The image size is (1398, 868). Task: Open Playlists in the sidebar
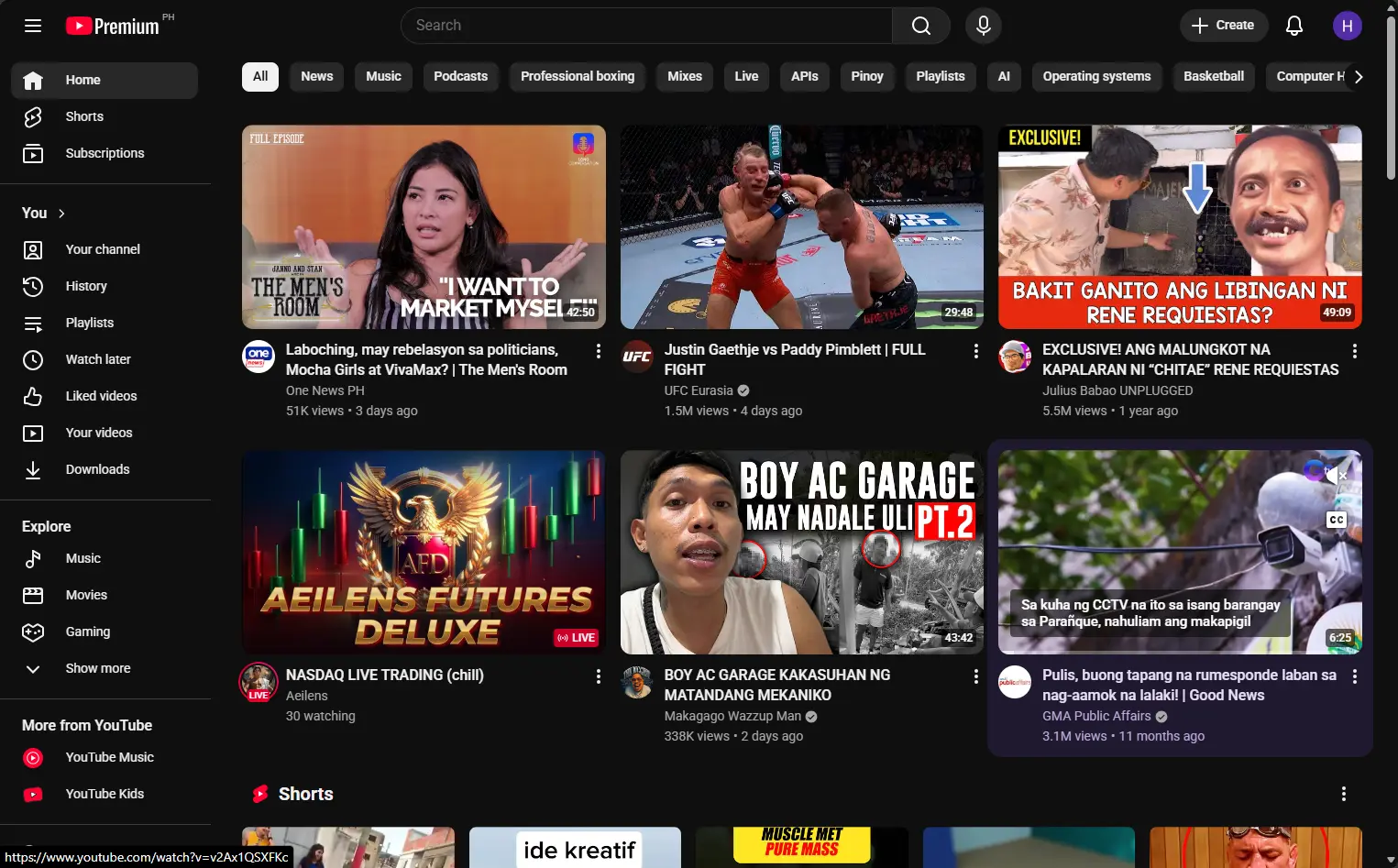click(105, 324)
